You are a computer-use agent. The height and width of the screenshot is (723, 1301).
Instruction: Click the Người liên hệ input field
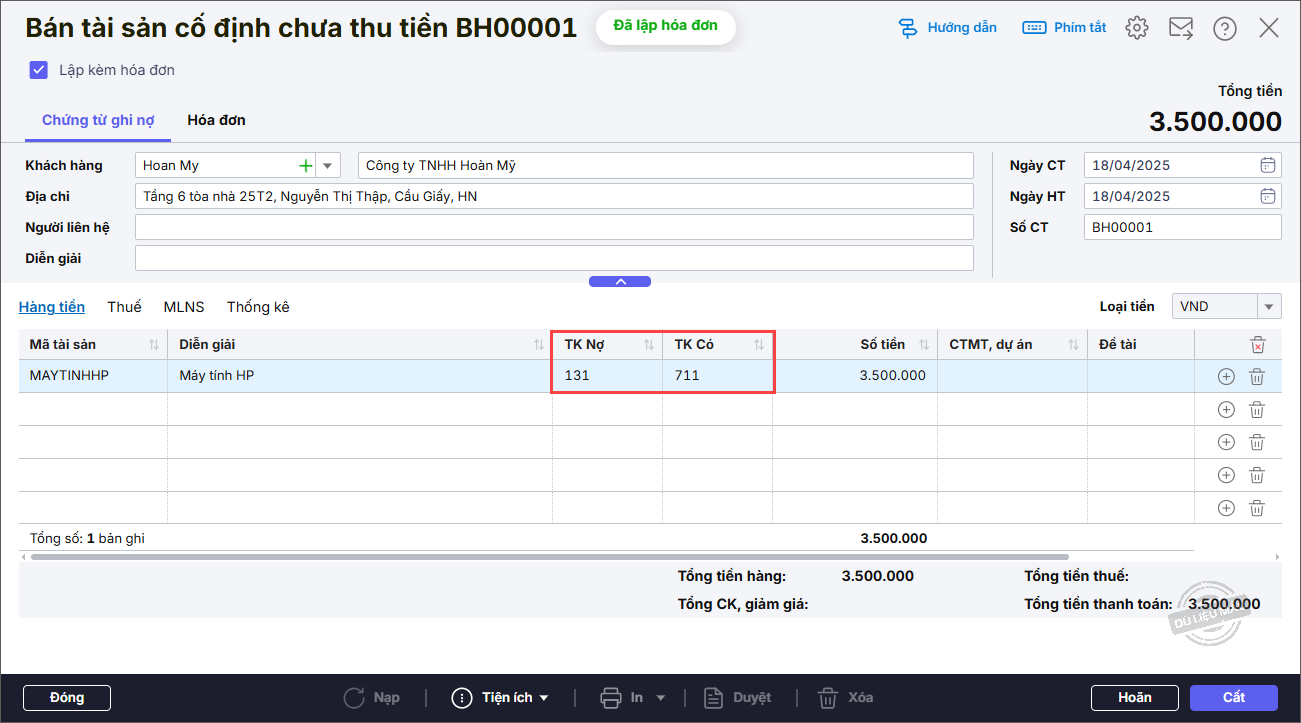coord(554,227)
